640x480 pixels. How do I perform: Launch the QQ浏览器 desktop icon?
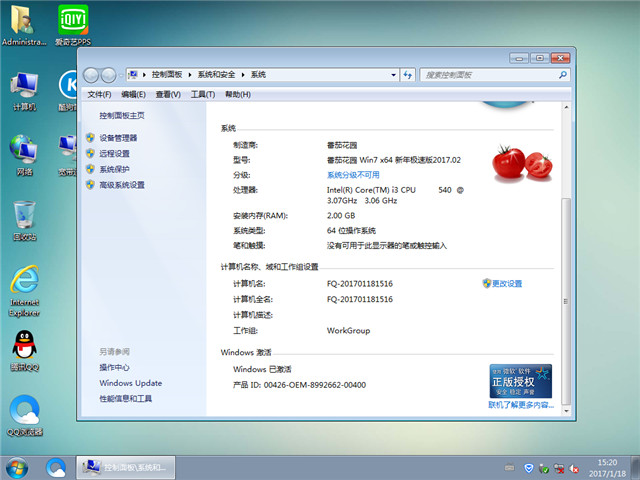(x=24, y=416)
